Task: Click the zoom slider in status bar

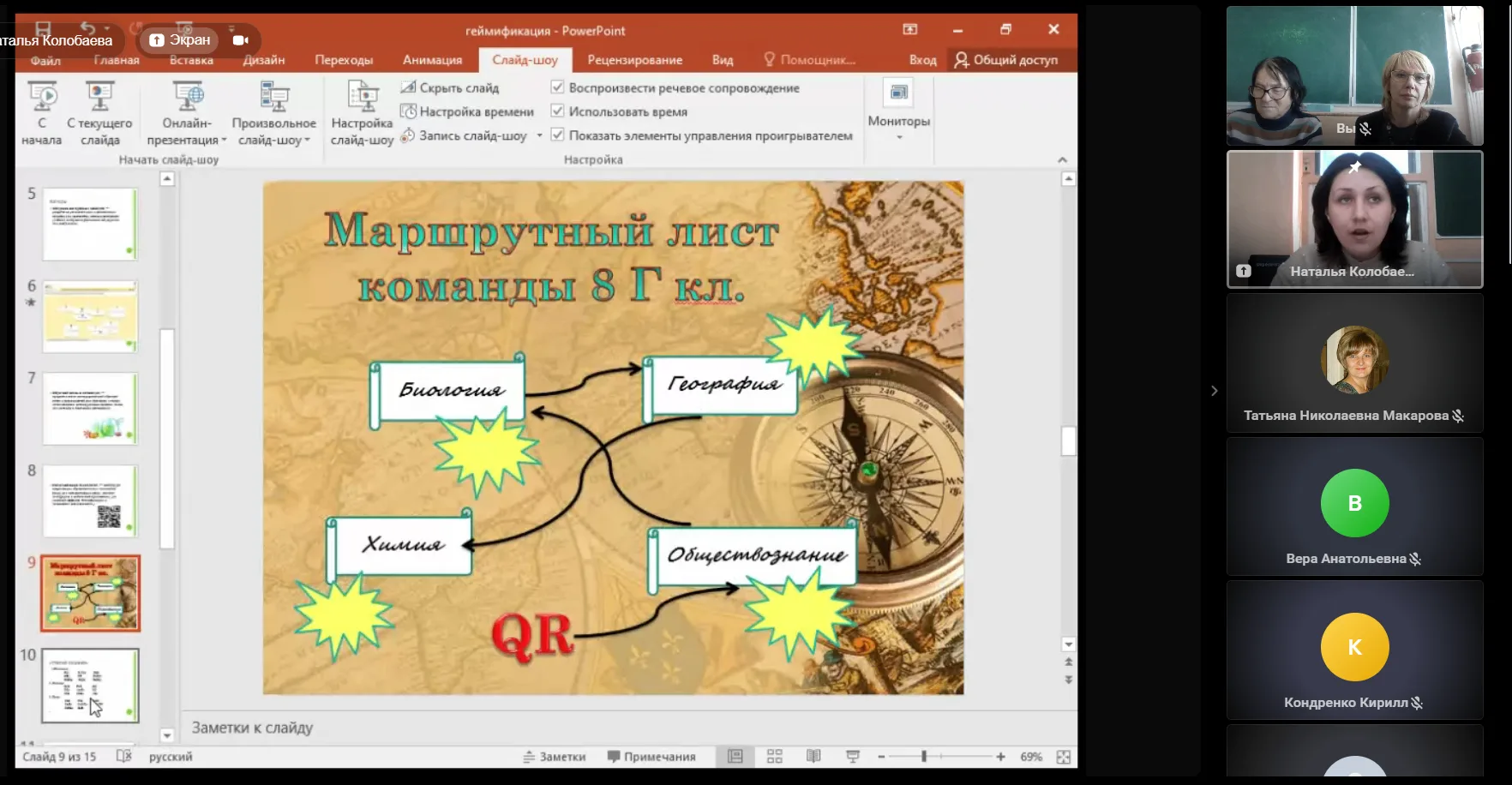Action: tap(924, 757)
